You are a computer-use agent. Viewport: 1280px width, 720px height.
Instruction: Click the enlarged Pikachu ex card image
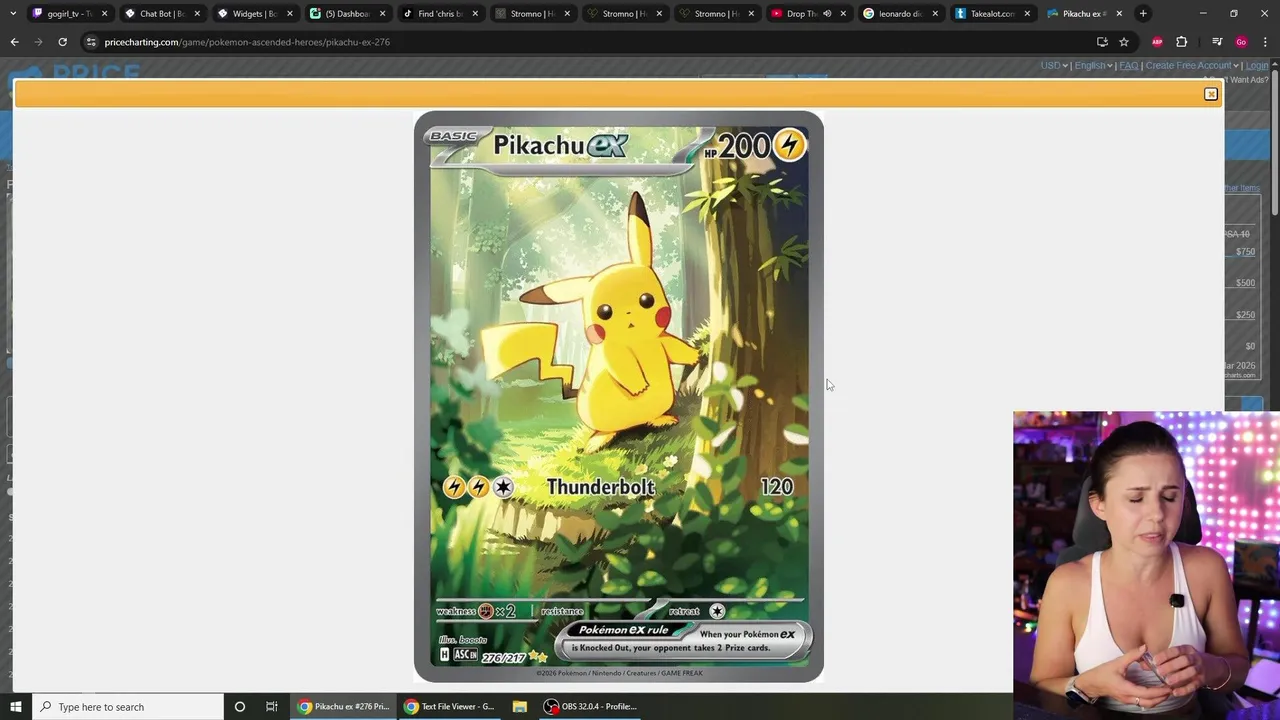pos(619,397)
